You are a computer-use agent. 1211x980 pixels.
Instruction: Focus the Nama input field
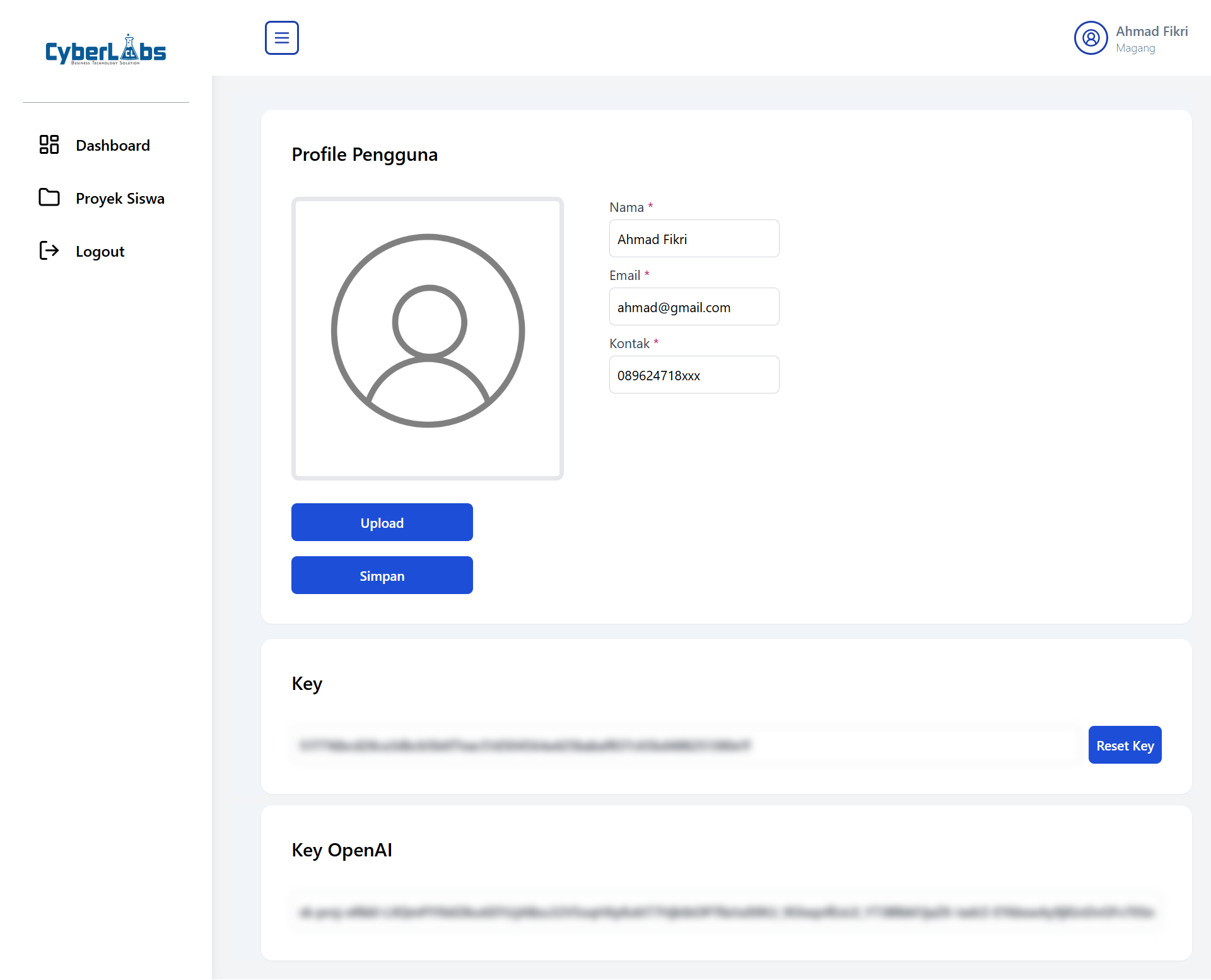coord(694,239)
